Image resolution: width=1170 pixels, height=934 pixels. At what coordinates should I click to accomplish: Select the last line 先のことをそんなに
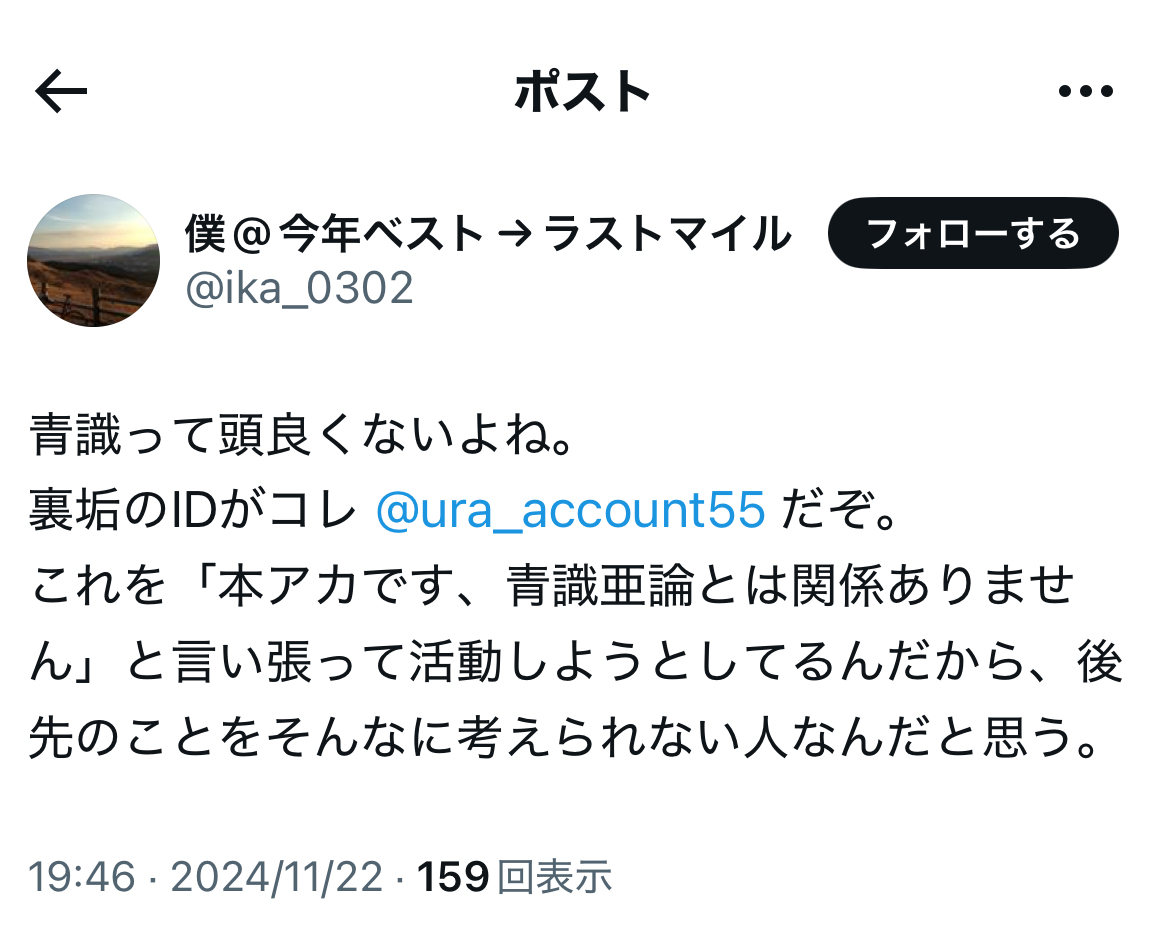563,739
